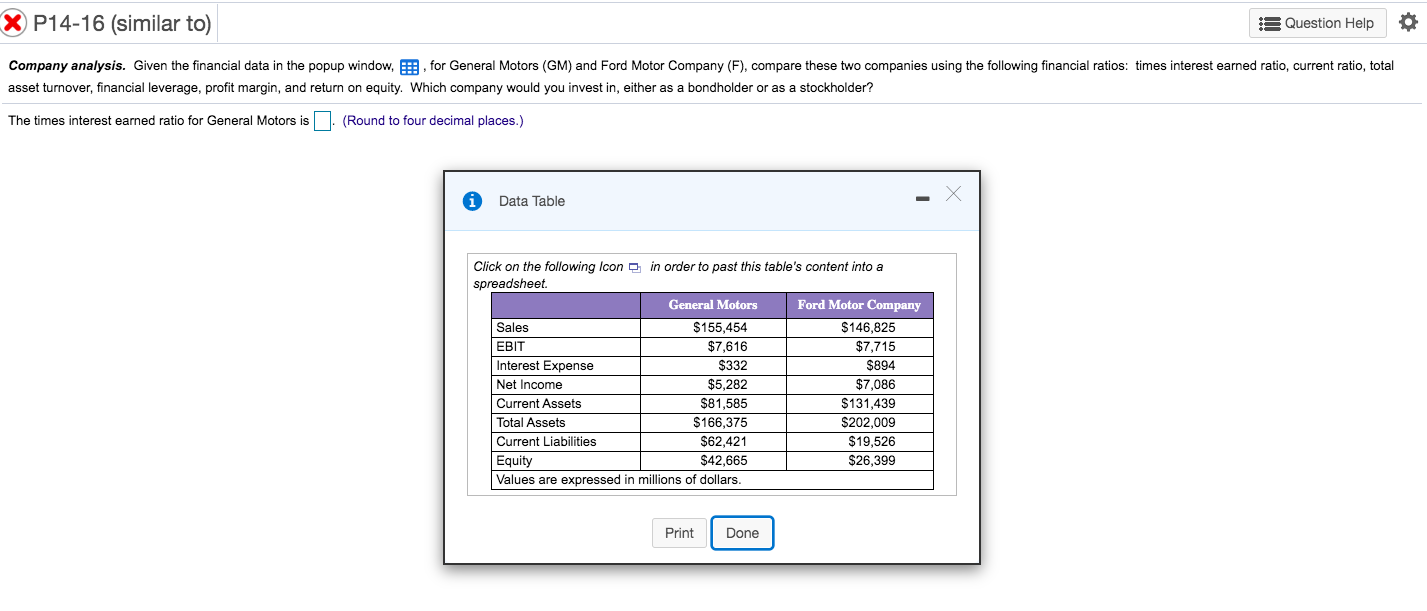Select GM interest expense $332
Image resolution: width=1427 pixels, height=611 pixels.
coord(734,366)
